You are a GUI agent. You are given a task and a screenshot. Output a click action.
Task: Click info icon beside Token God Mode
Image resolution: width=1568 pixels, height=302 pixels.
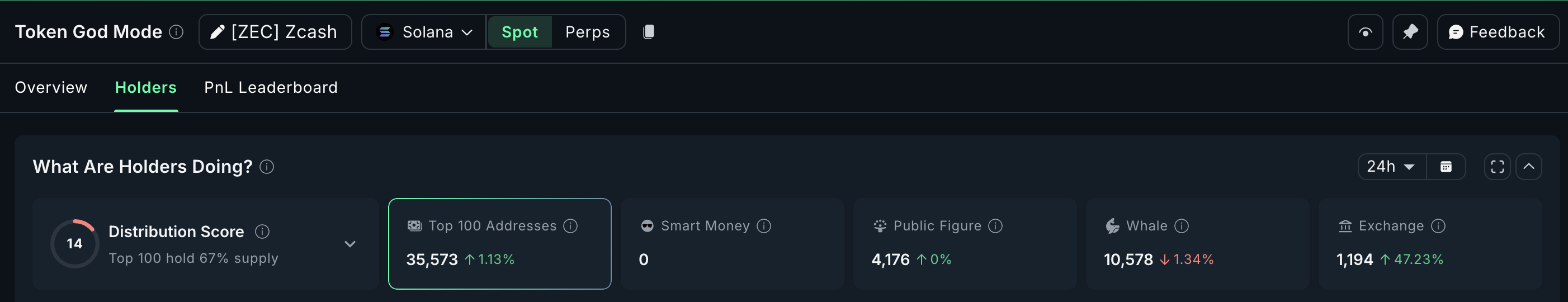point(176,32)
